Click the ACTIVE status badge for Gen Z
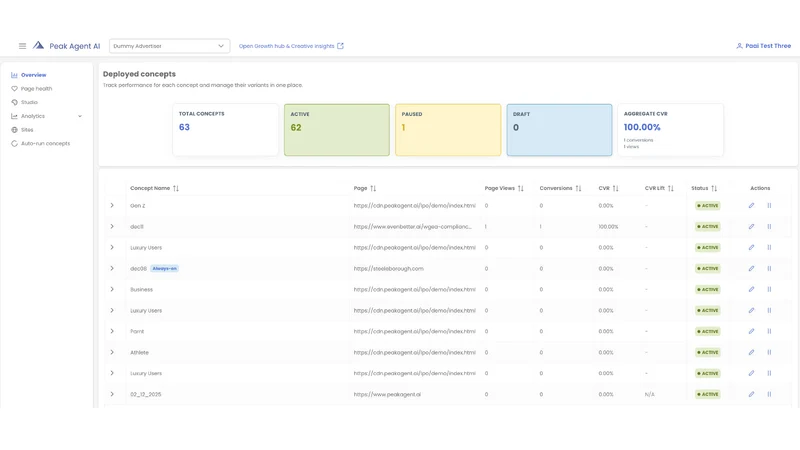Viewport: 800px width, 450px height. coord(708,206)
